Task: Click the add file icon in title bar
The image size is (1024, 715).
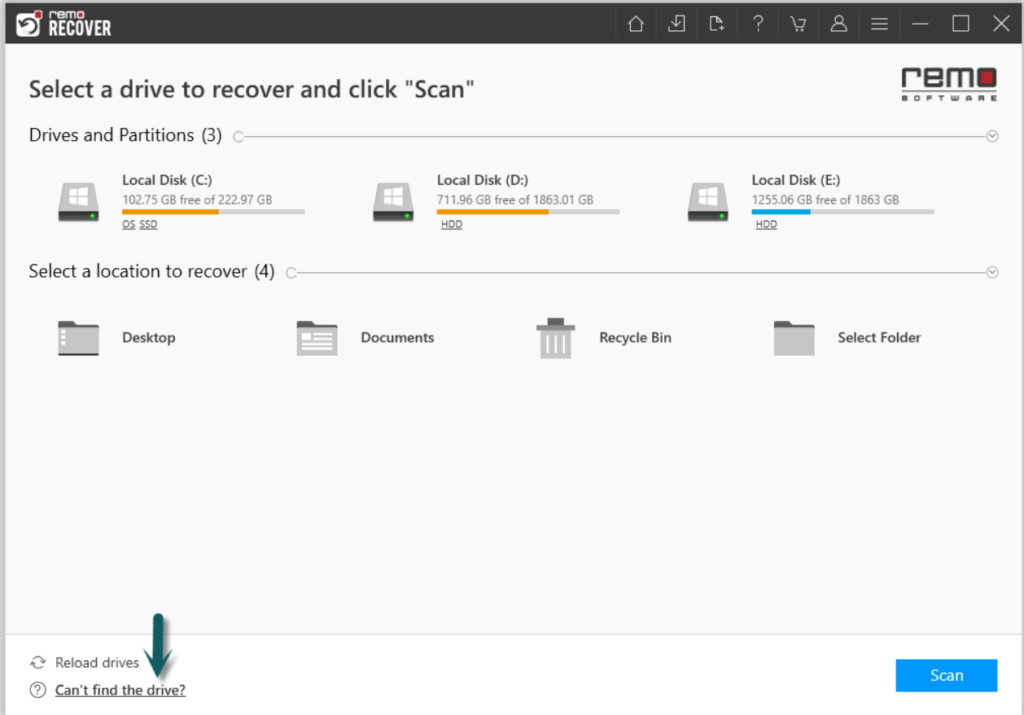Action: pyautogui.click(x=717, y=24)
